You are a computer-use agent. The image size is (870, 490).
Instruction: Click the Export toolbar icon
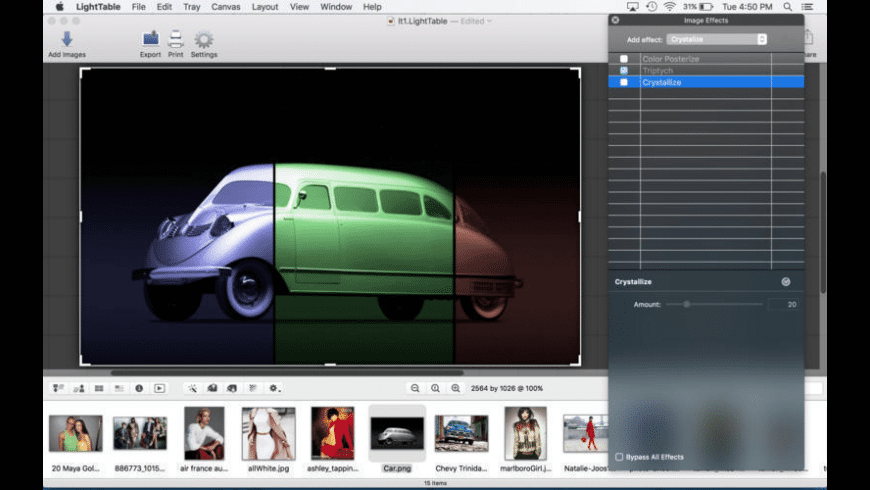pos(150,40)
